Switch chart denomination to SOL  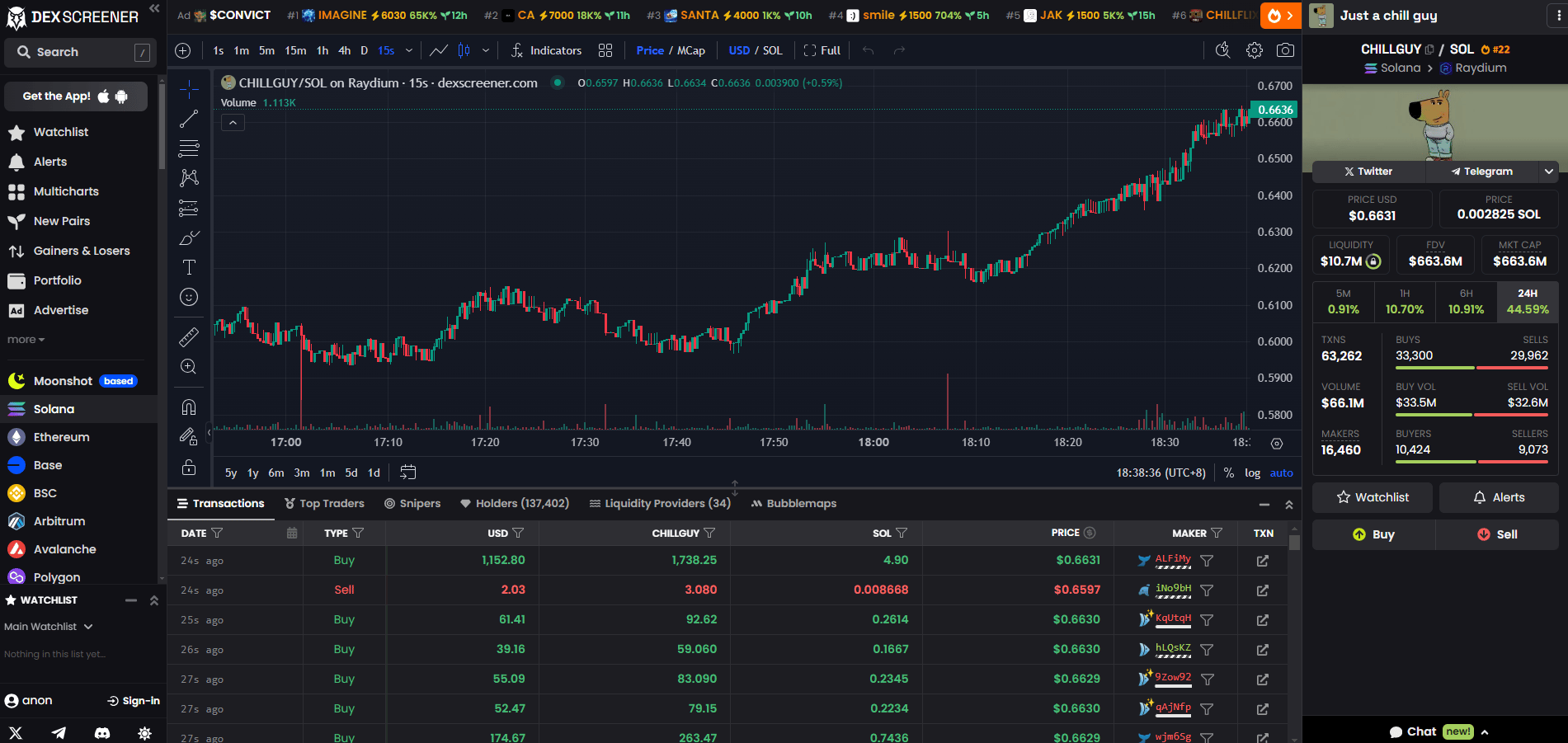pyautogui.click(x=773, y=50)
